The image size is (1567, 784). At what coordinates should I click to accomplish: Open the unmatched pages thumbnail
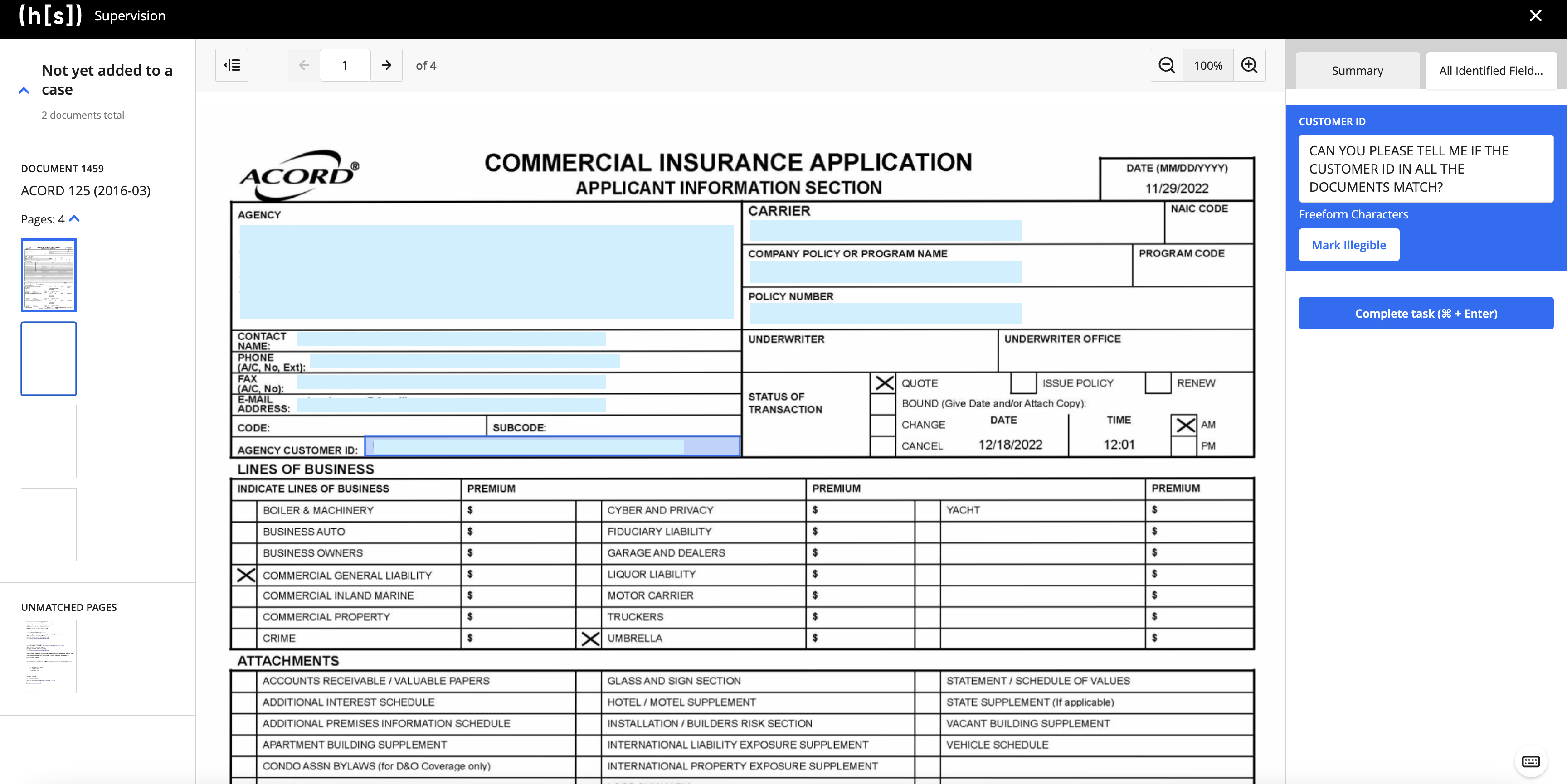click(x=49, y=656)
